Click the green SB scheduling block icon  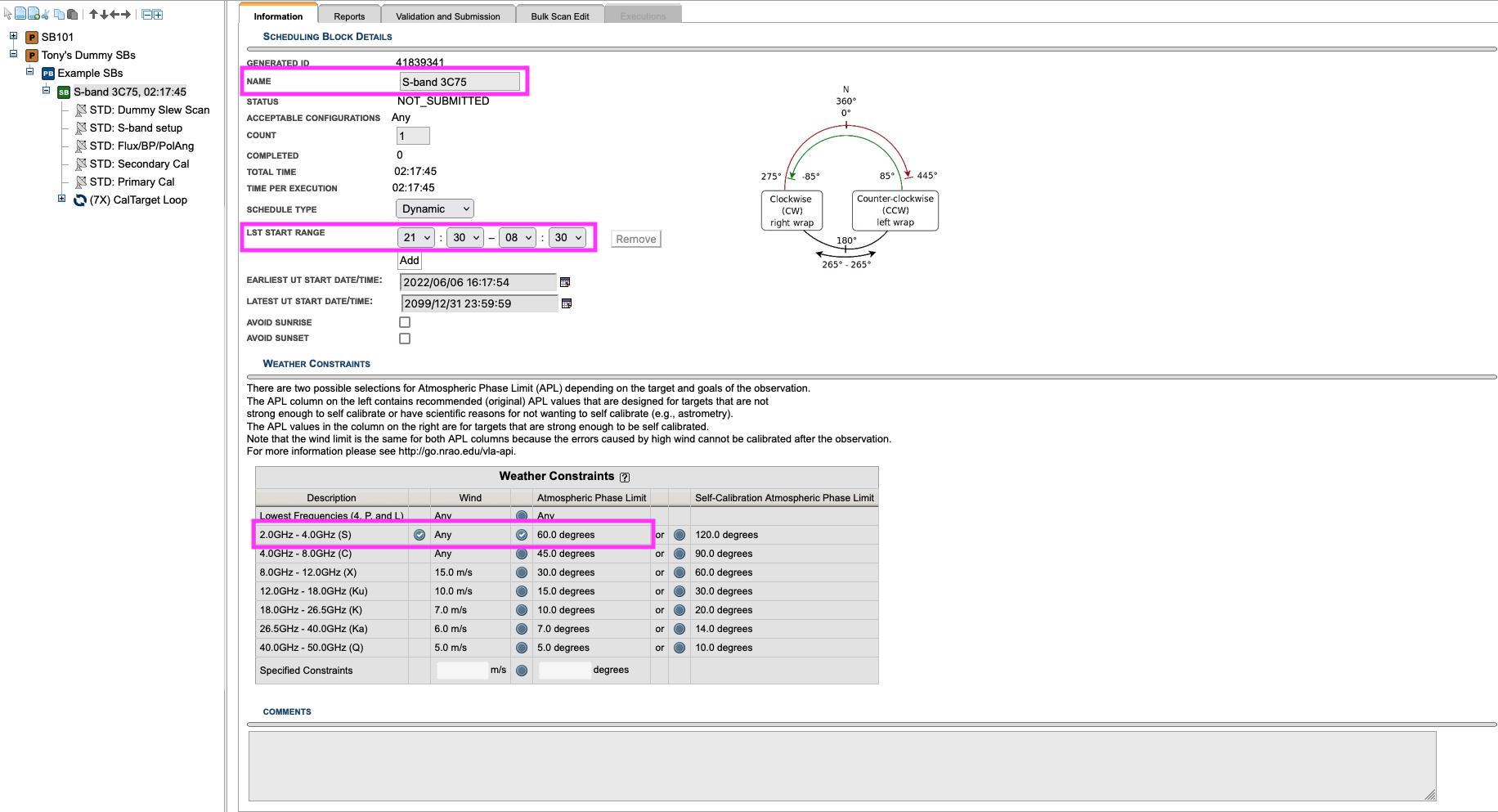(63, 92)
